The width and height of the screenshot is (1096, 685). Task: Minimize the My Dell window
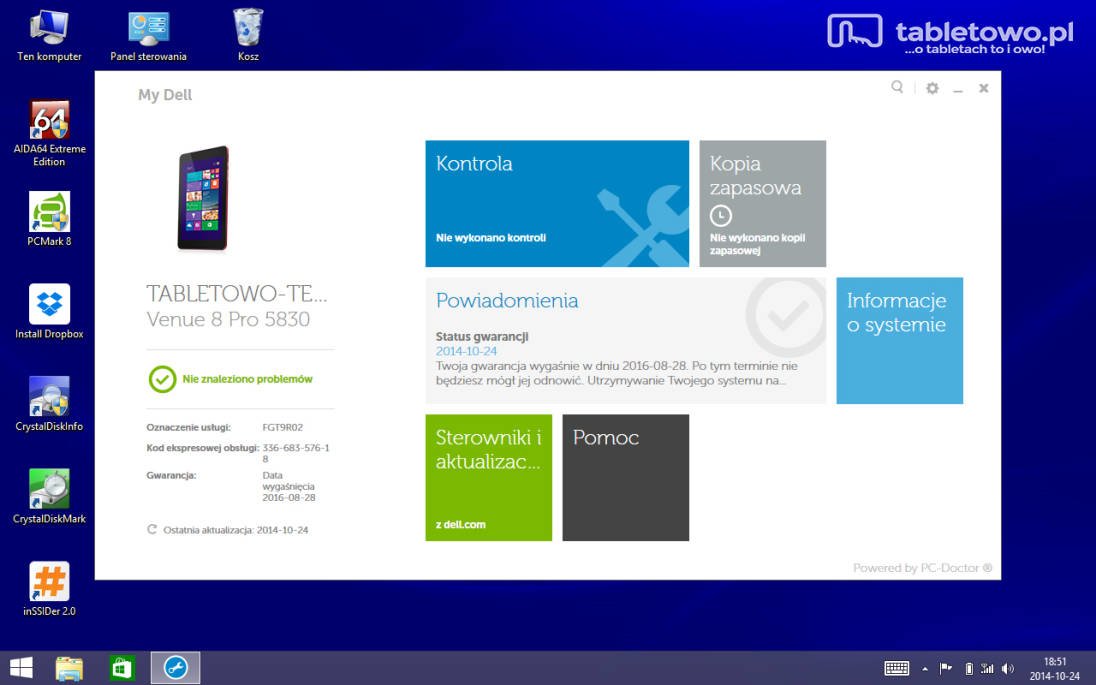pos(958,89)
